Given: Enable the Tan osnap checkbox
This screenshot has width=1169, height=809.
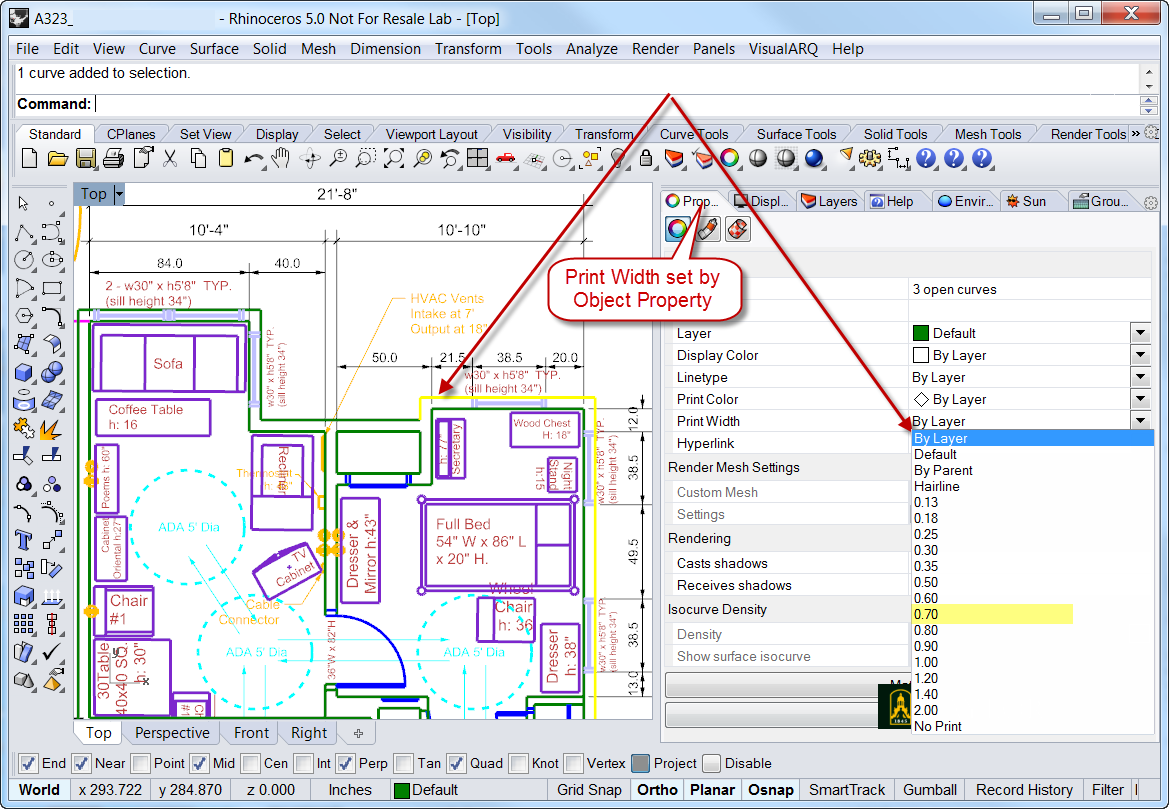Looking at the screenshot, I should click(403, 764).
